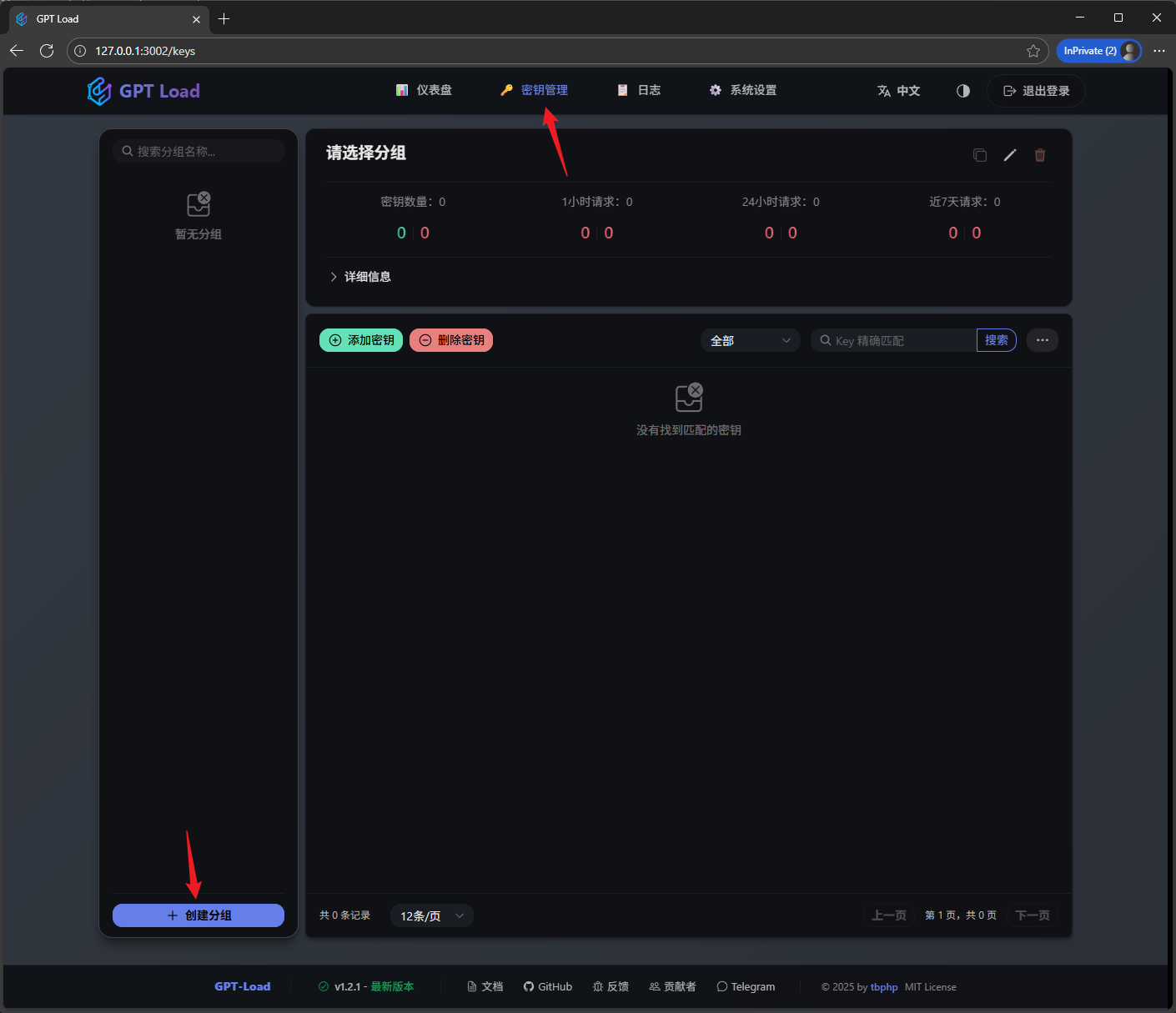Open the 全部 status filter dropdown
Image resolution: width=1176 pixels, height=1013 pixels.
pyautogui.click(x=750, y=340)
